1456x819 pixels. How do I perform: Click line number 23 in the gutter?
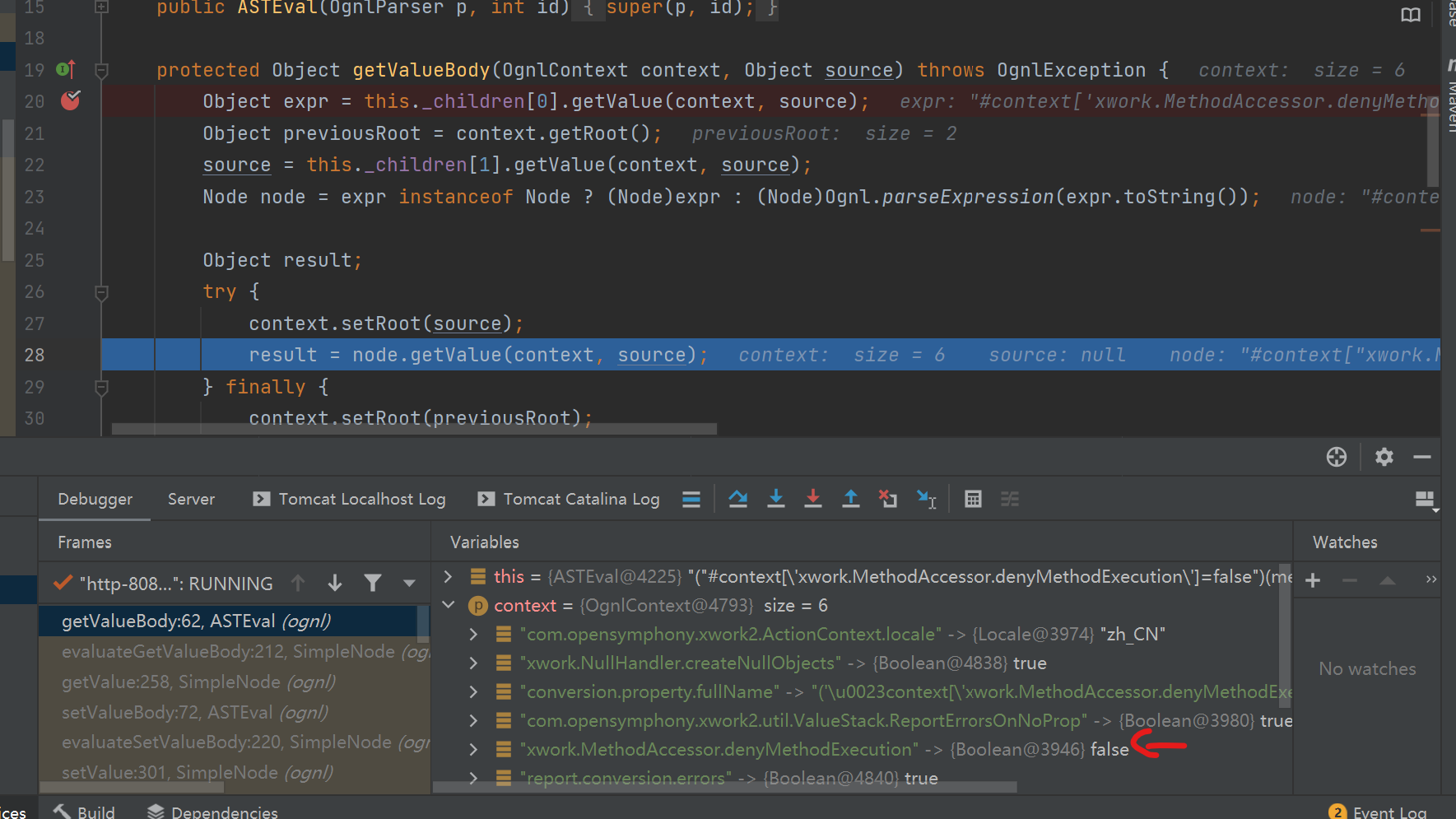coord(35,197)
